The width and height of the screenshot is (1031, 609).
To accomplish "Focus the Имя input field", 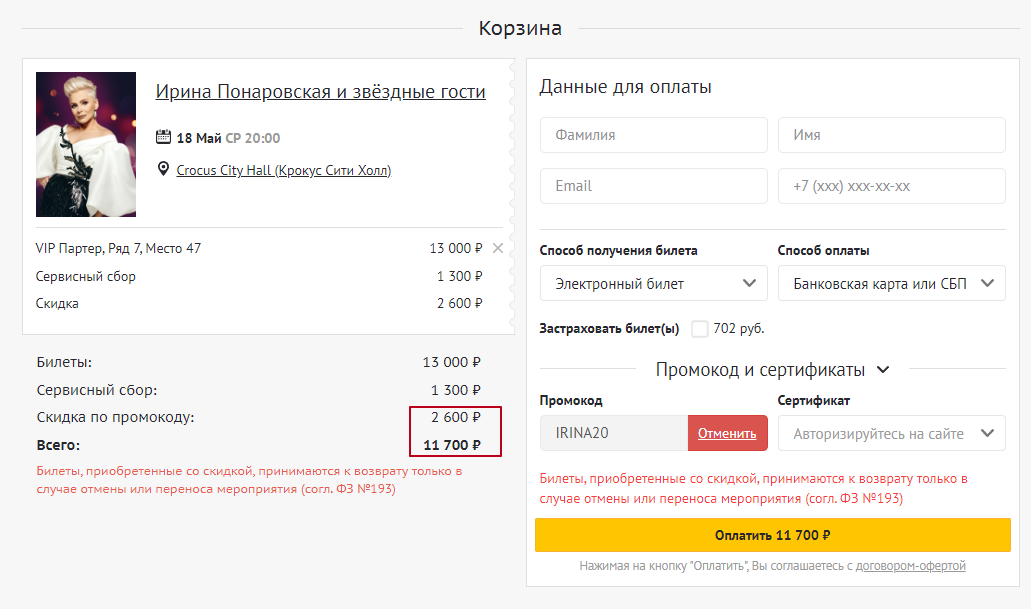I will click(891, 135).
